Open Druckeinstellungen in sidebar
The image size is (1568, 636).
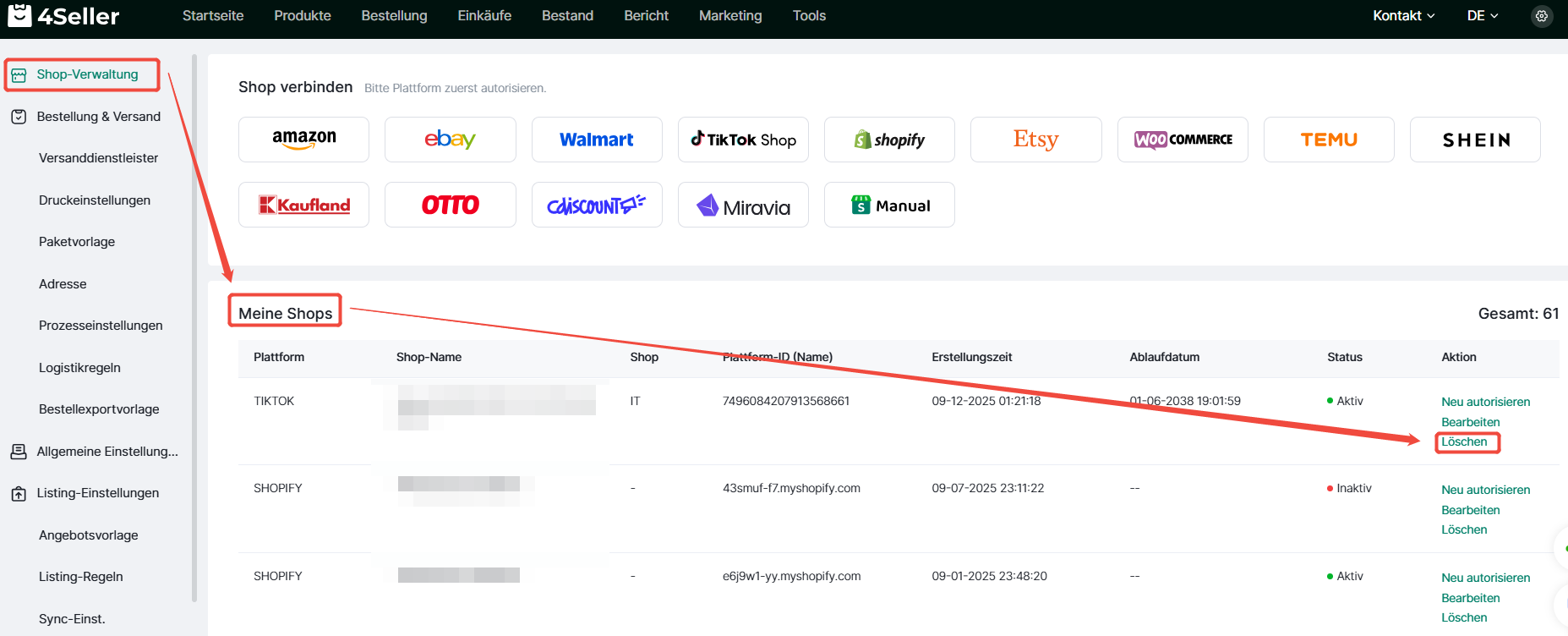pyautogui.click(x=95, y=200)
